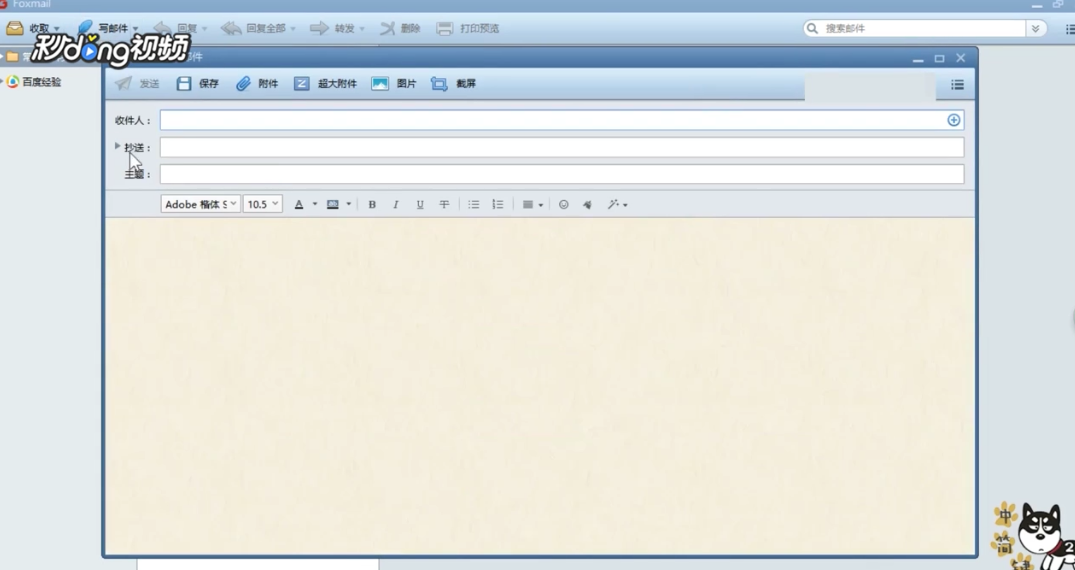This screenshot has height=570, width=1075.
Task: Expand the 抄送 field triangle
Action: [117, 145]
